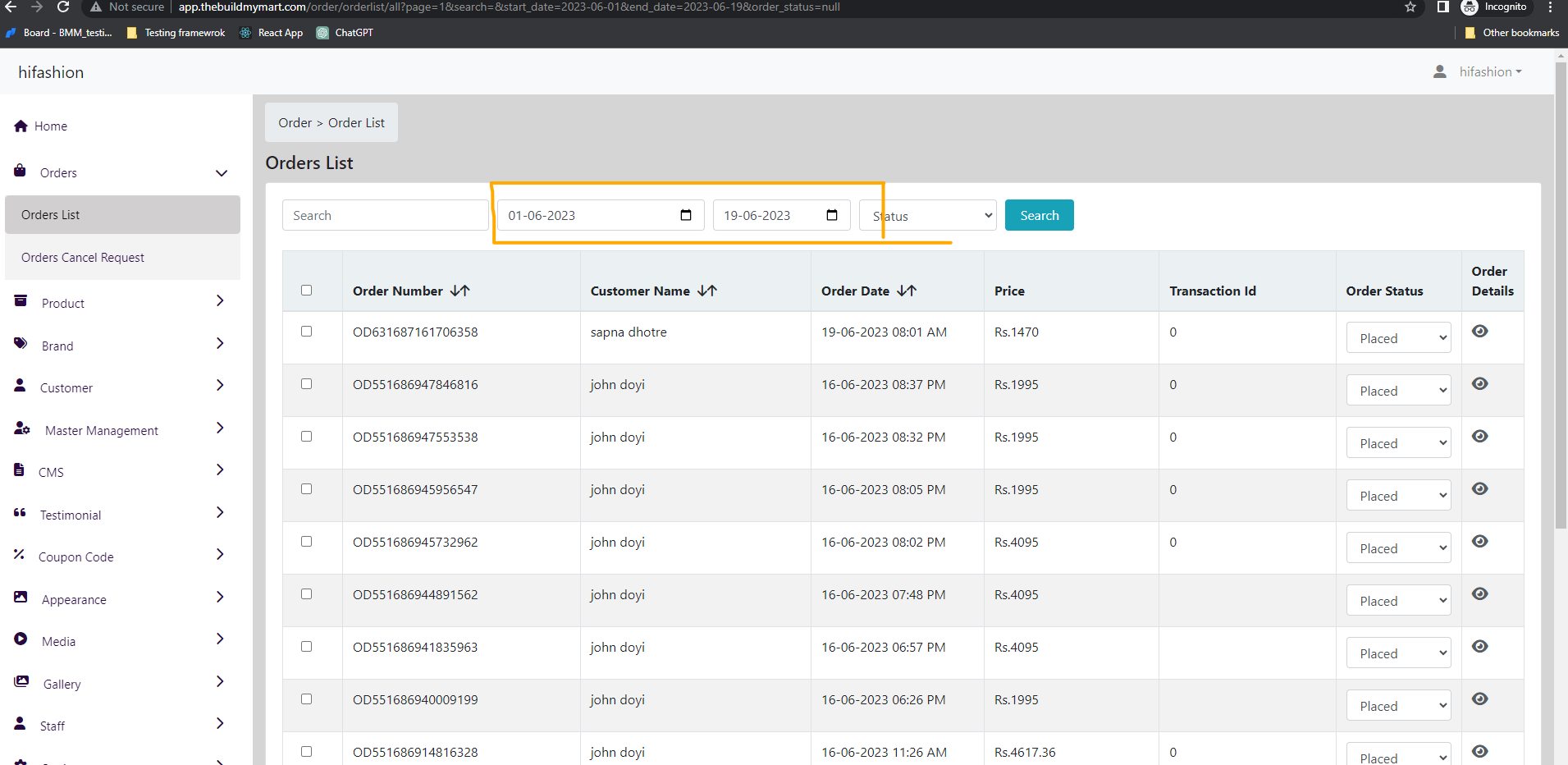Viewport: 1568px width, 765px height.
Task: Click the Brand tag icon
Action: [x=21, y=343]
